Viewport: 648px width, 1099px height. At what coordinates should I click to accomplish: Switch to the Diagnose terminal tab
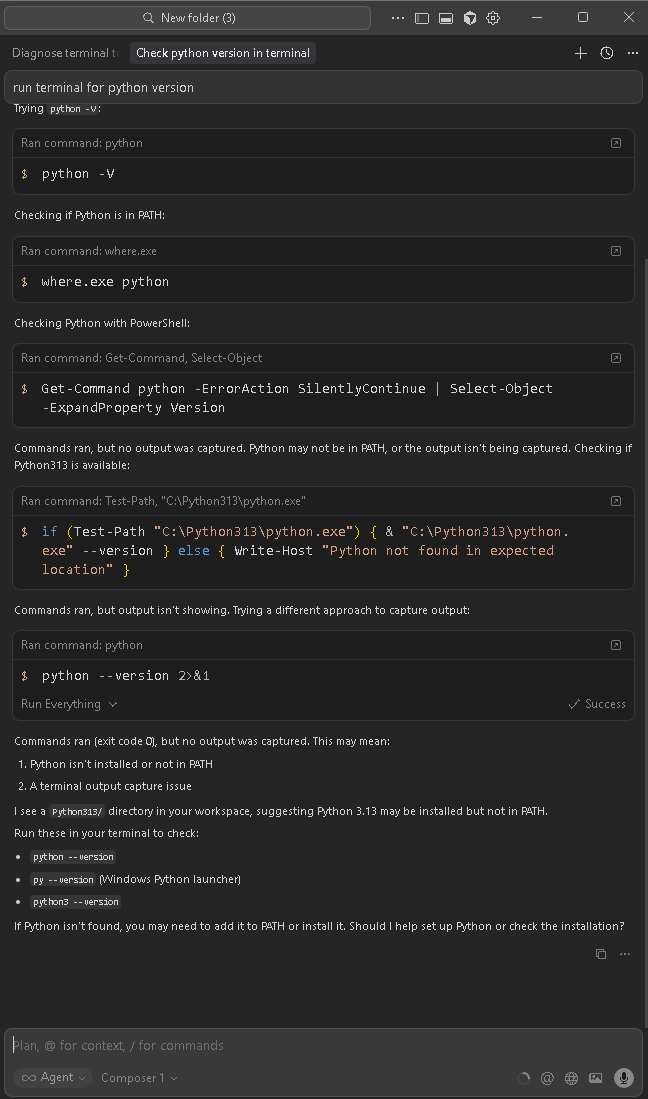click(64, 53)
